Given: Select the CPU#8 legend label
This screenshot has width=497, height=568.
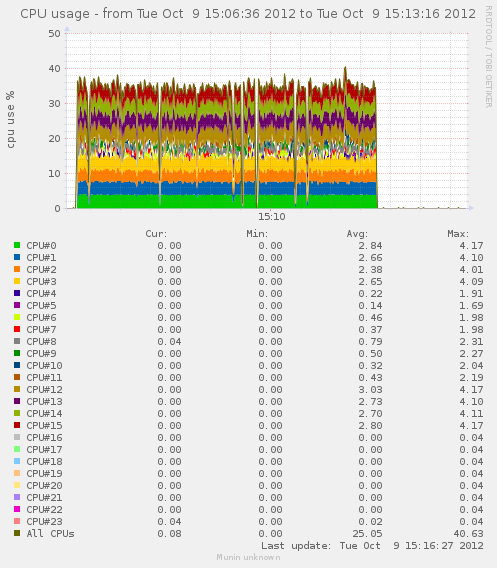Looking at the screenshot, I should [41, 342].
